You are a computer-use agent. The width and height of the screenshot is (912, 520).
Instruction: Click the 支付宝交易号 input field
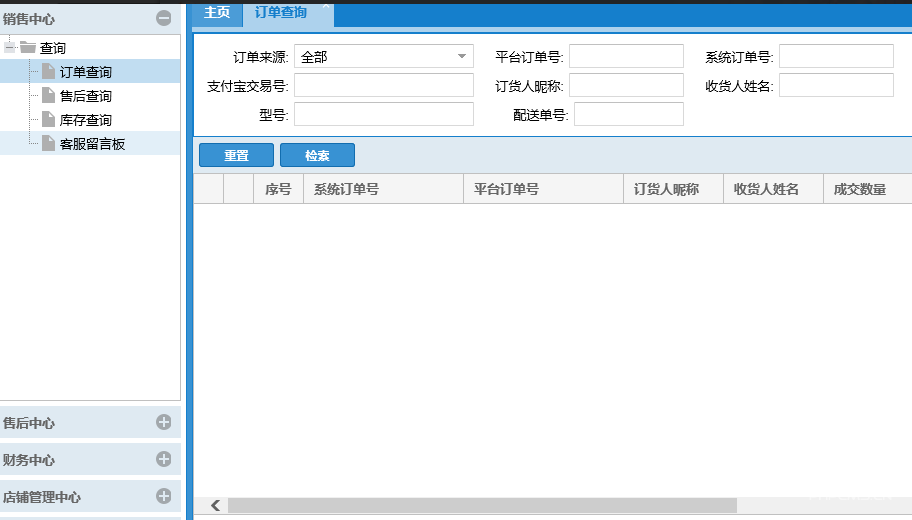[x=384, y=86]
